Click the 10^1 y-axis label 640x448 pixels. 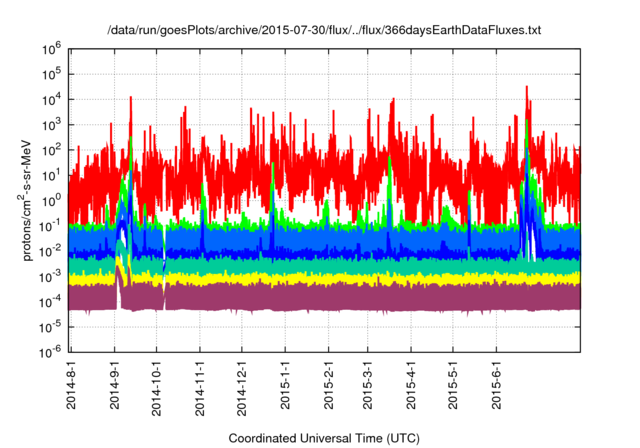51,176
